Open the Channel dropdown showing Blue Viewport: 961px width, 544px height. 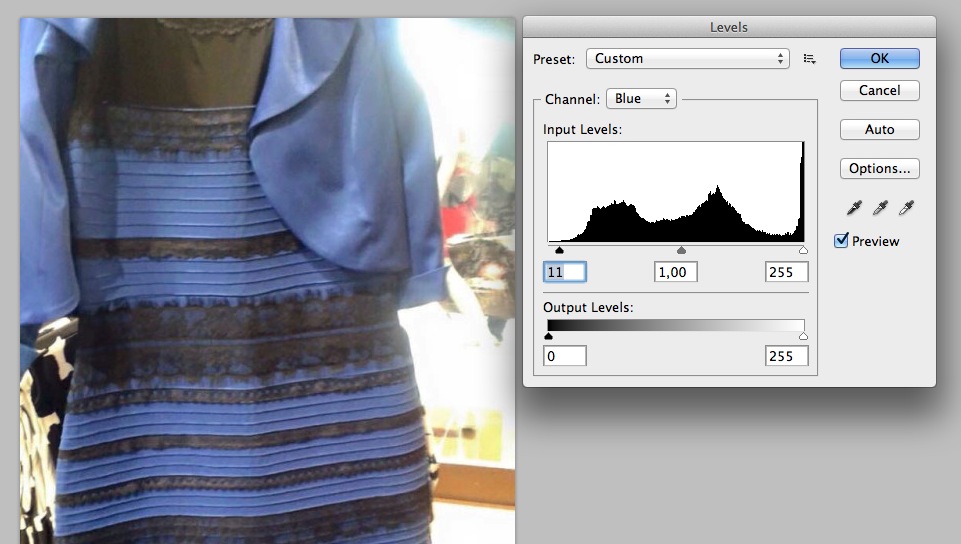[x=641, y=99]
